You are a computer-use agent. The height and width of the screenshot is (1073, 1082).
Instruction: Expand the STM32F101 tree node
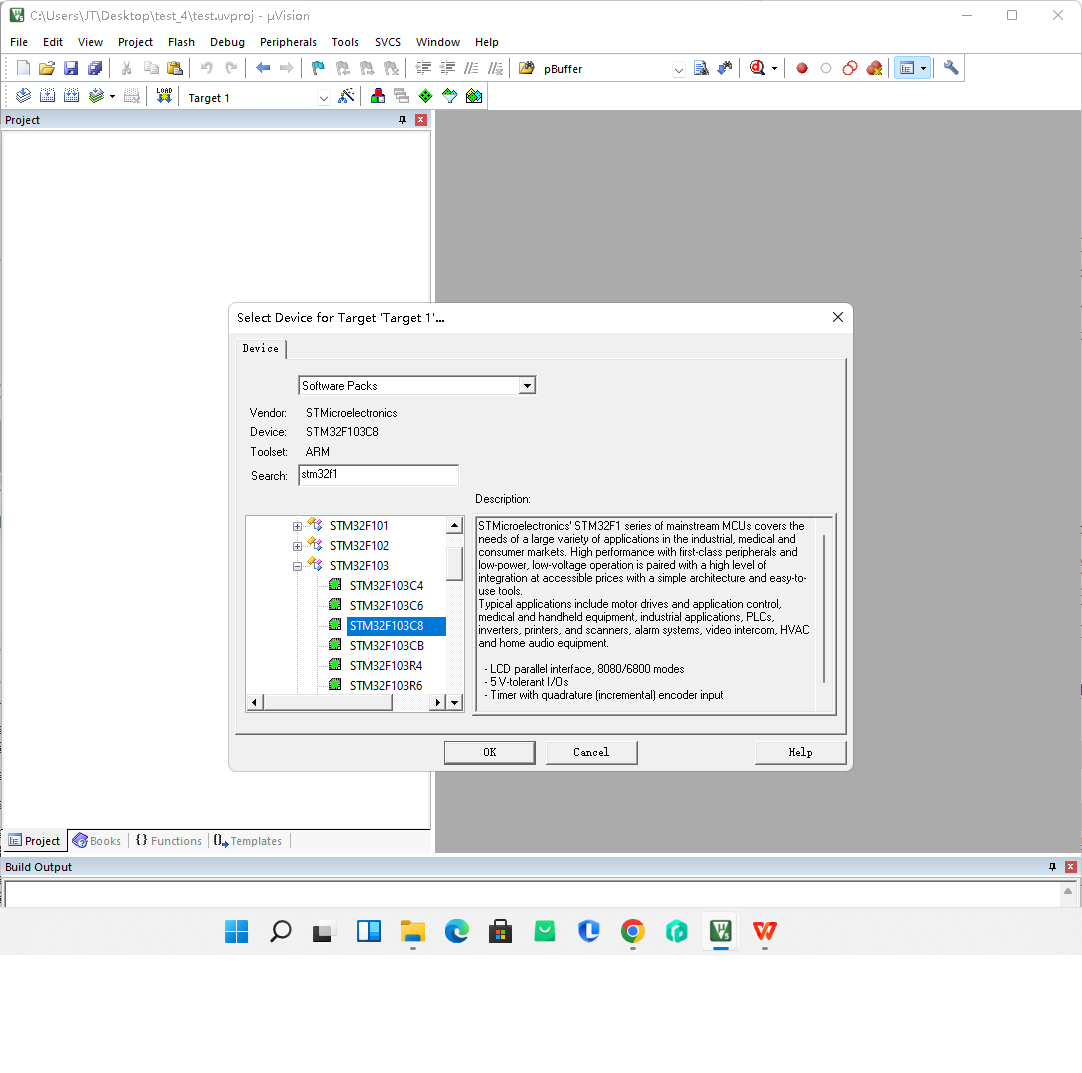(297, 526)
